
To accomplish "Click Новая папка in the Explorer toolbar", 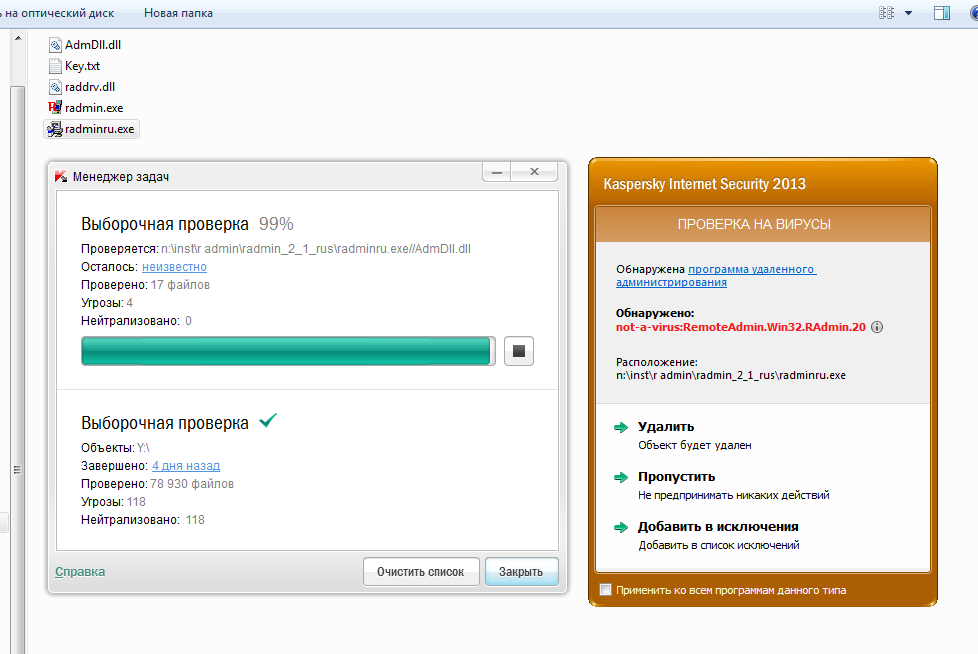I will [178, 13].
